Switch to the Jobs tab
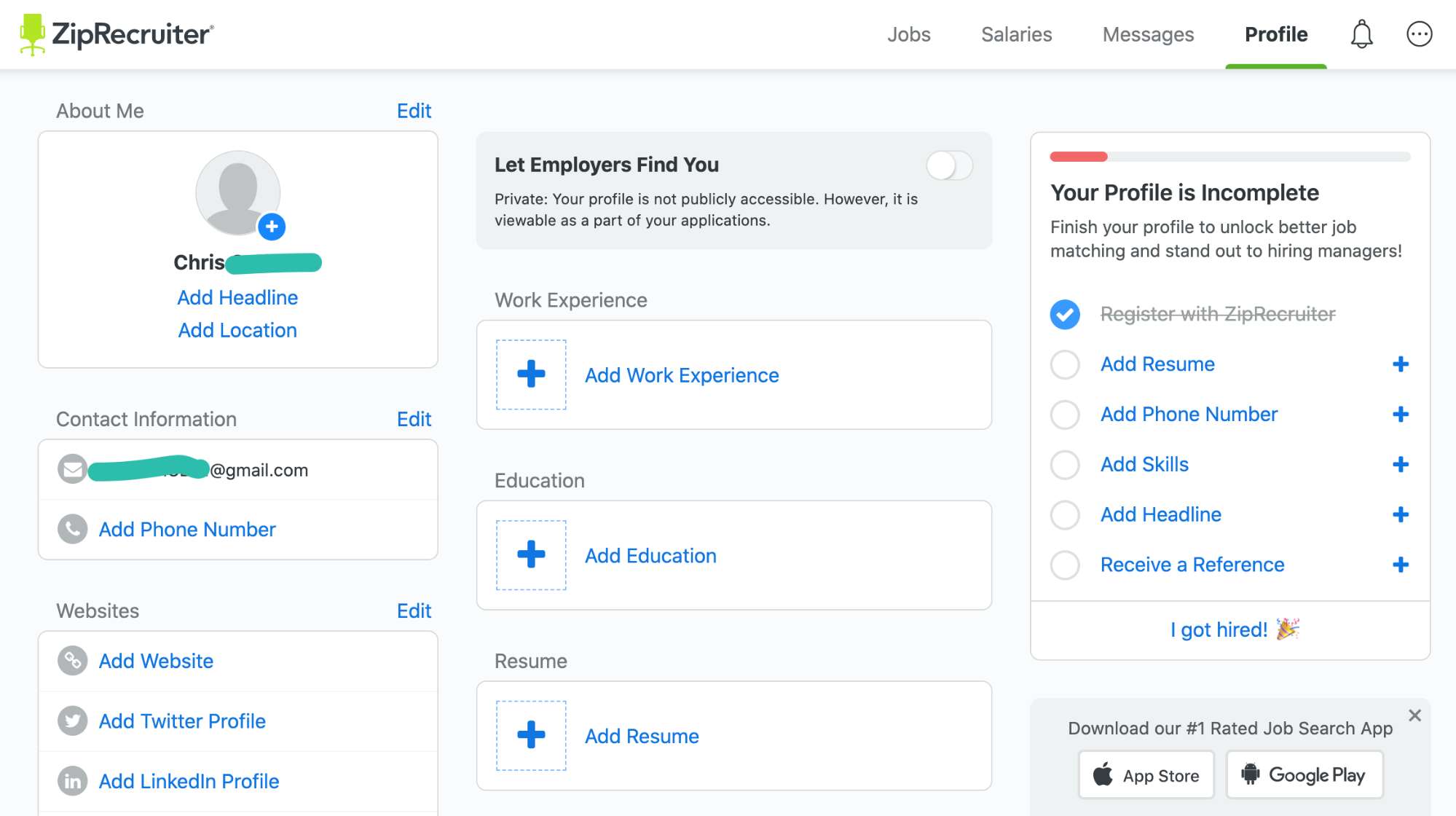Image resolution: width=1456 pixels, height=816 pixels. point(908,34)
